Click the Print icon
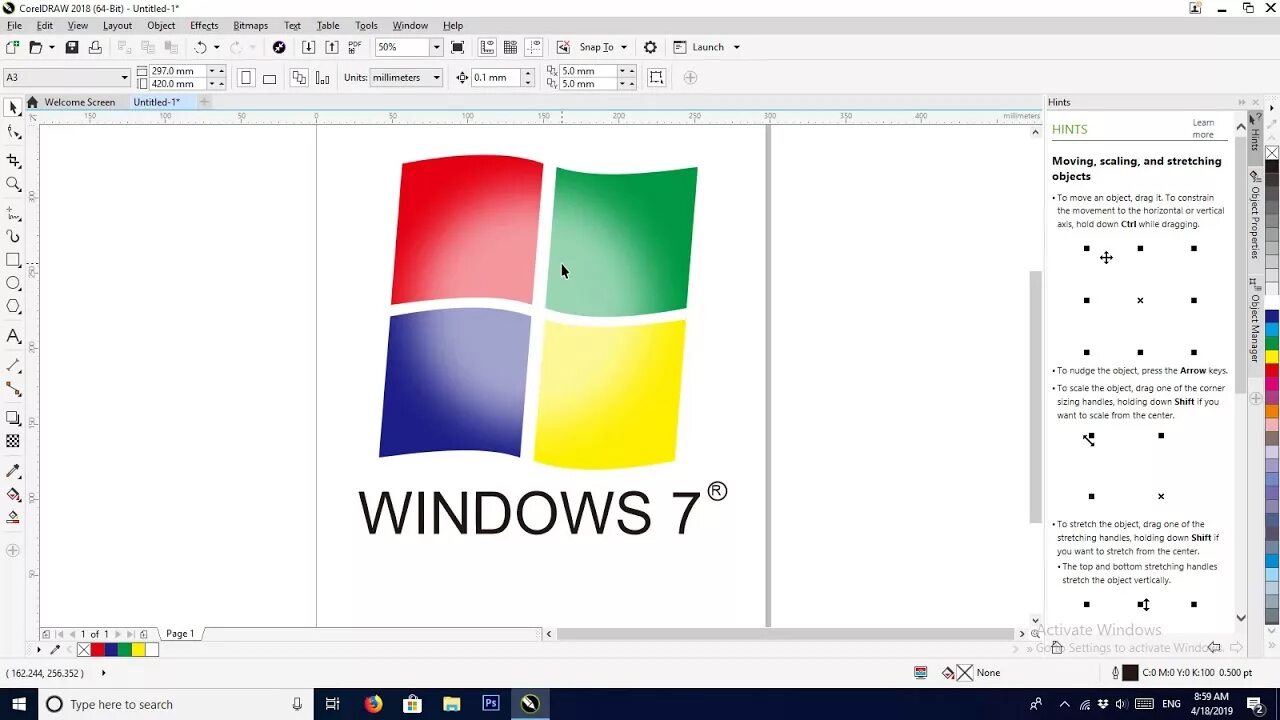Screen dimensions: 1280x720 [95, 47]
